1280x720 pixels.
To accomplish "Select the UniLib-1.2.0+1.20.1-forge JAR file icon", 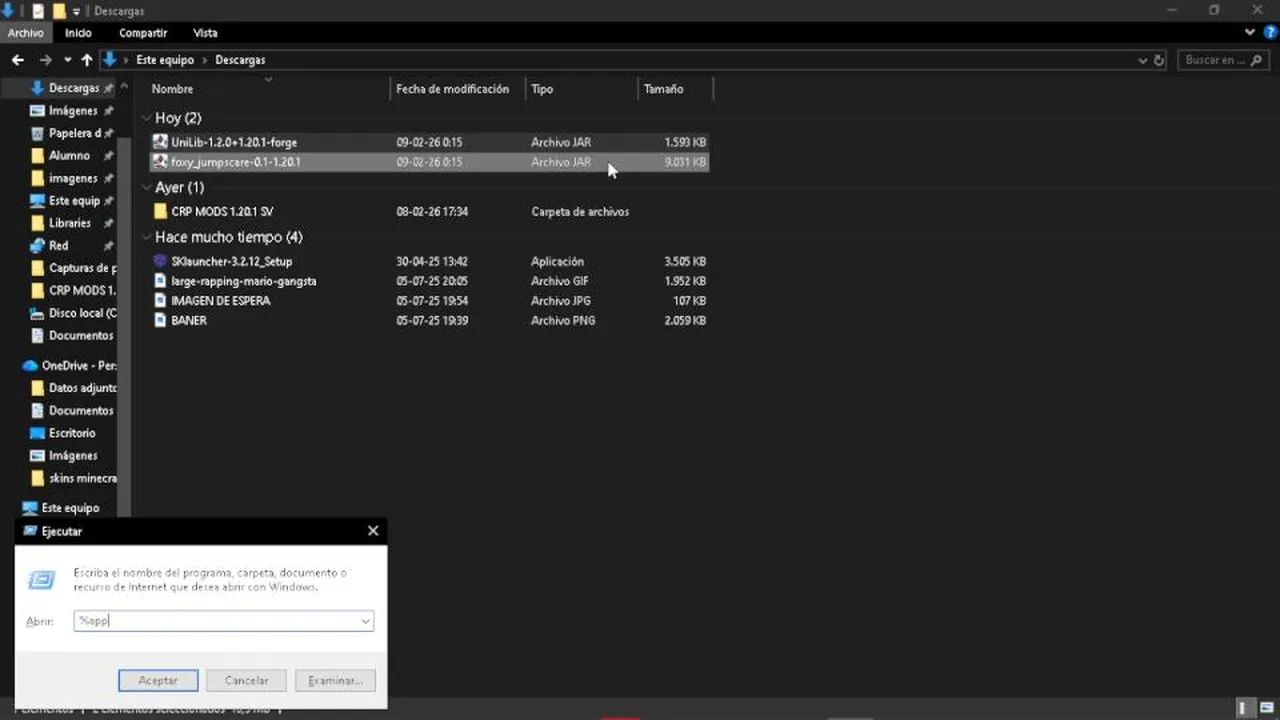I will [160, 142].
